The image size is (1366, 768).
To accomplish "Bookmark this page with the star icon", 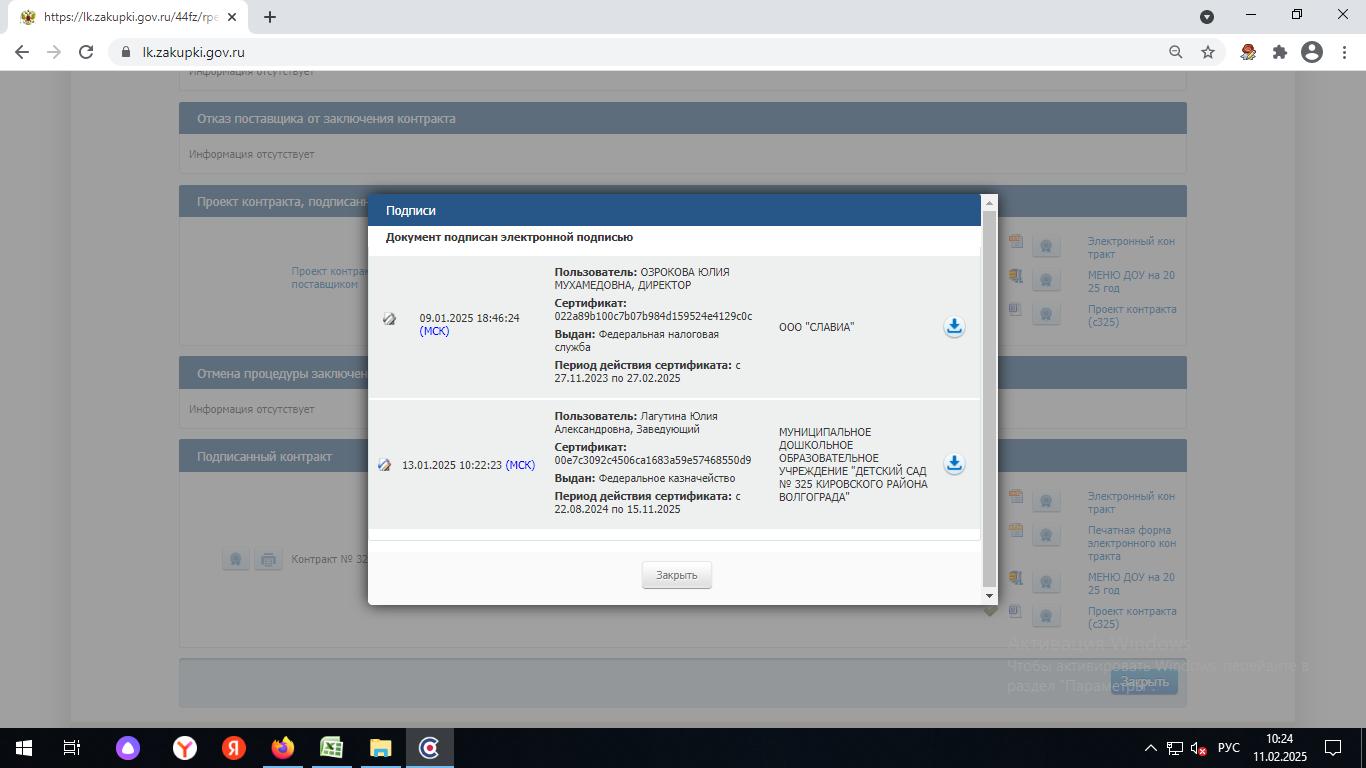I will 1208,52.
